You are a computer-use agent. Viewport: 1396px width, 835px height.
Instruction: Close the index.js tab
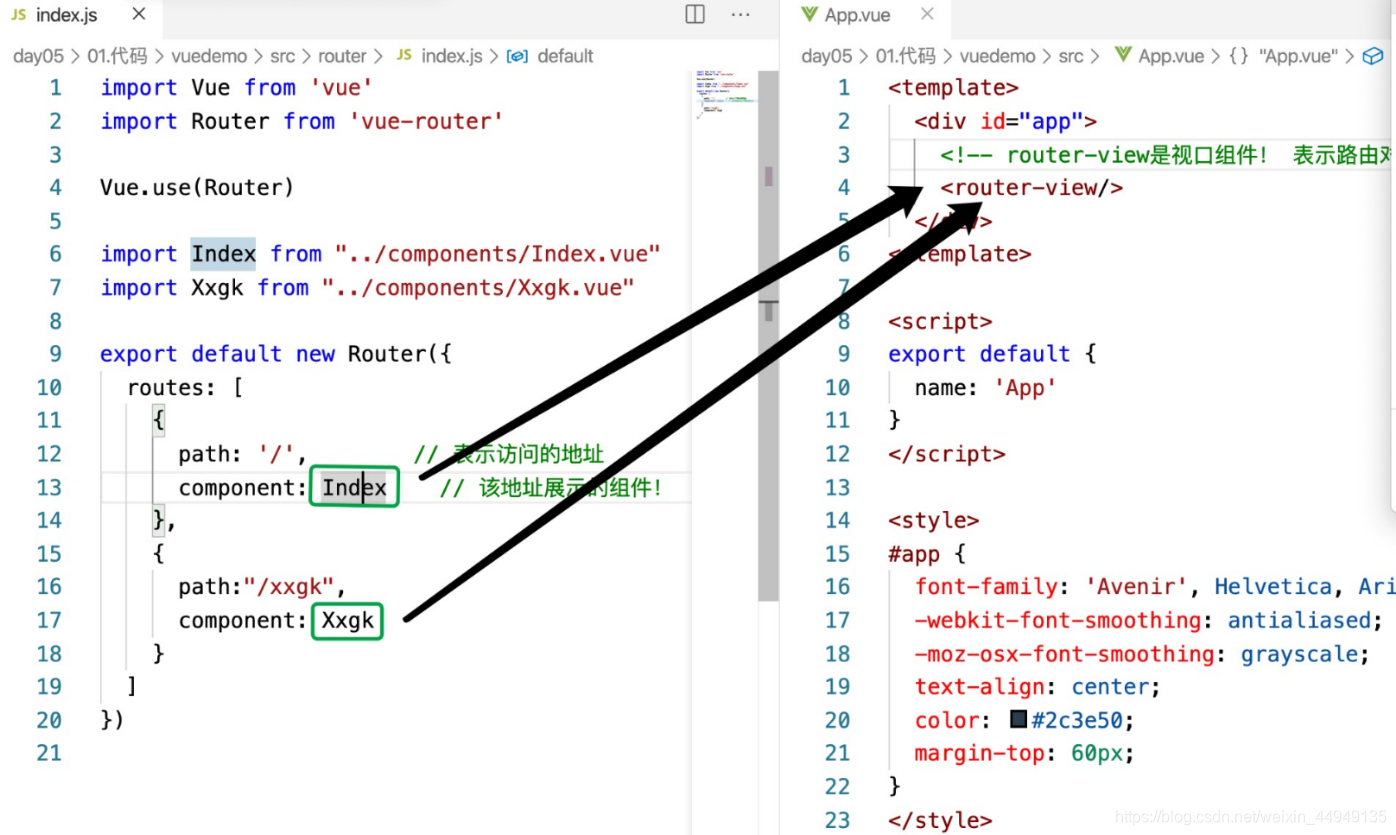click(x=139, y=14)
